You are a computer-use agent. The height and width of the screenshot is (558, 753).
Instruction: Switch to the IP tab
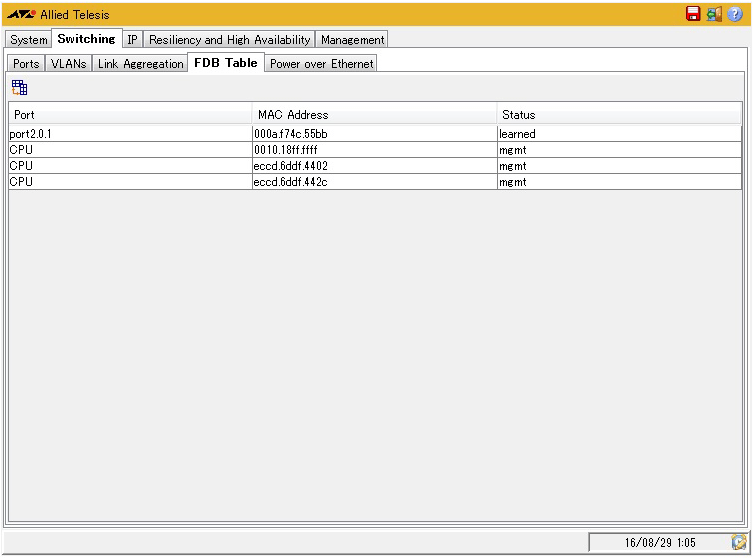(132, 40)
